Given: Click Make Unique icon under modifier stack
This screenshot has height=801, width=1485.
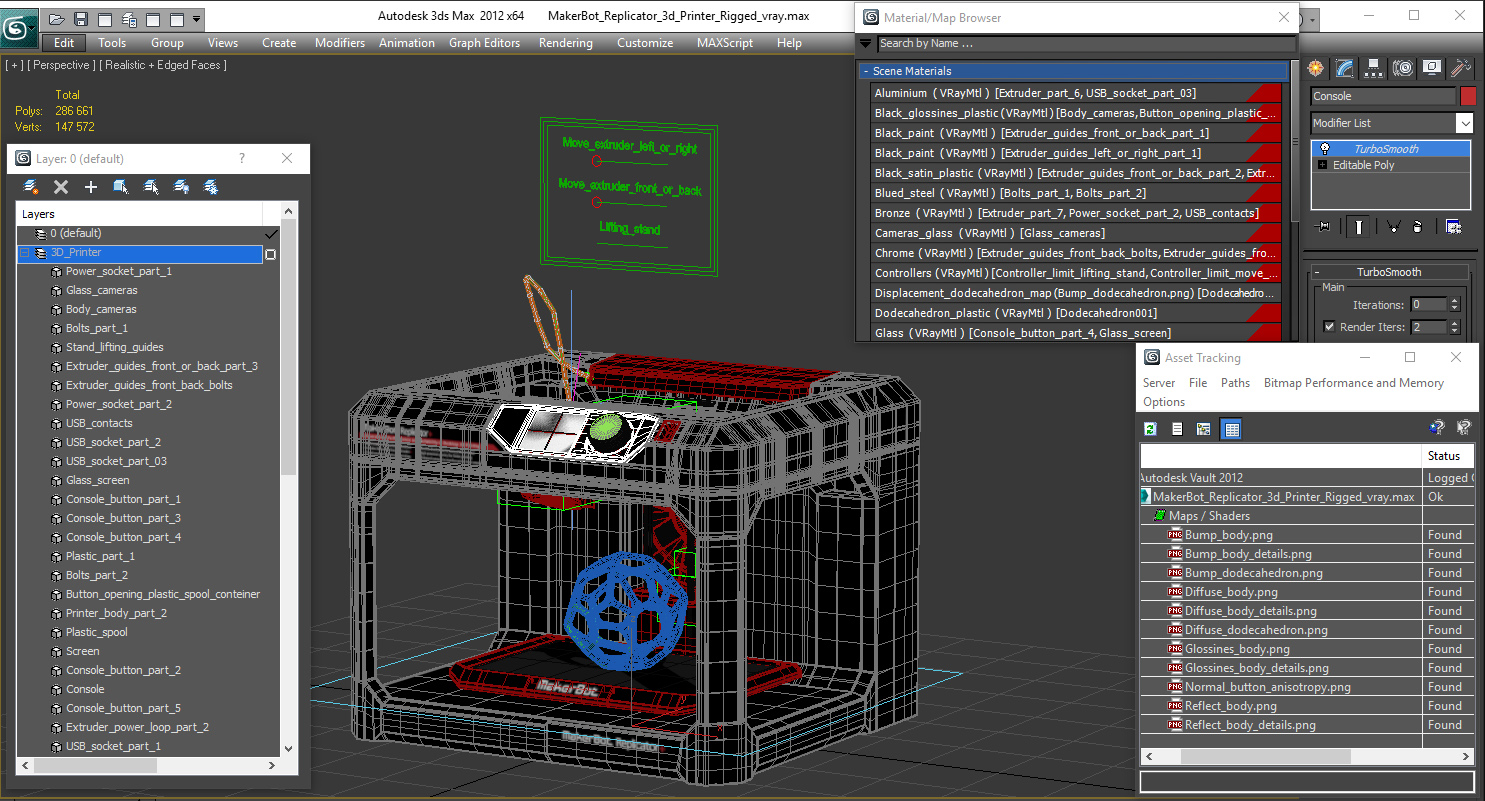Looking at the screenshot, I should click(x=1392, y=227).
